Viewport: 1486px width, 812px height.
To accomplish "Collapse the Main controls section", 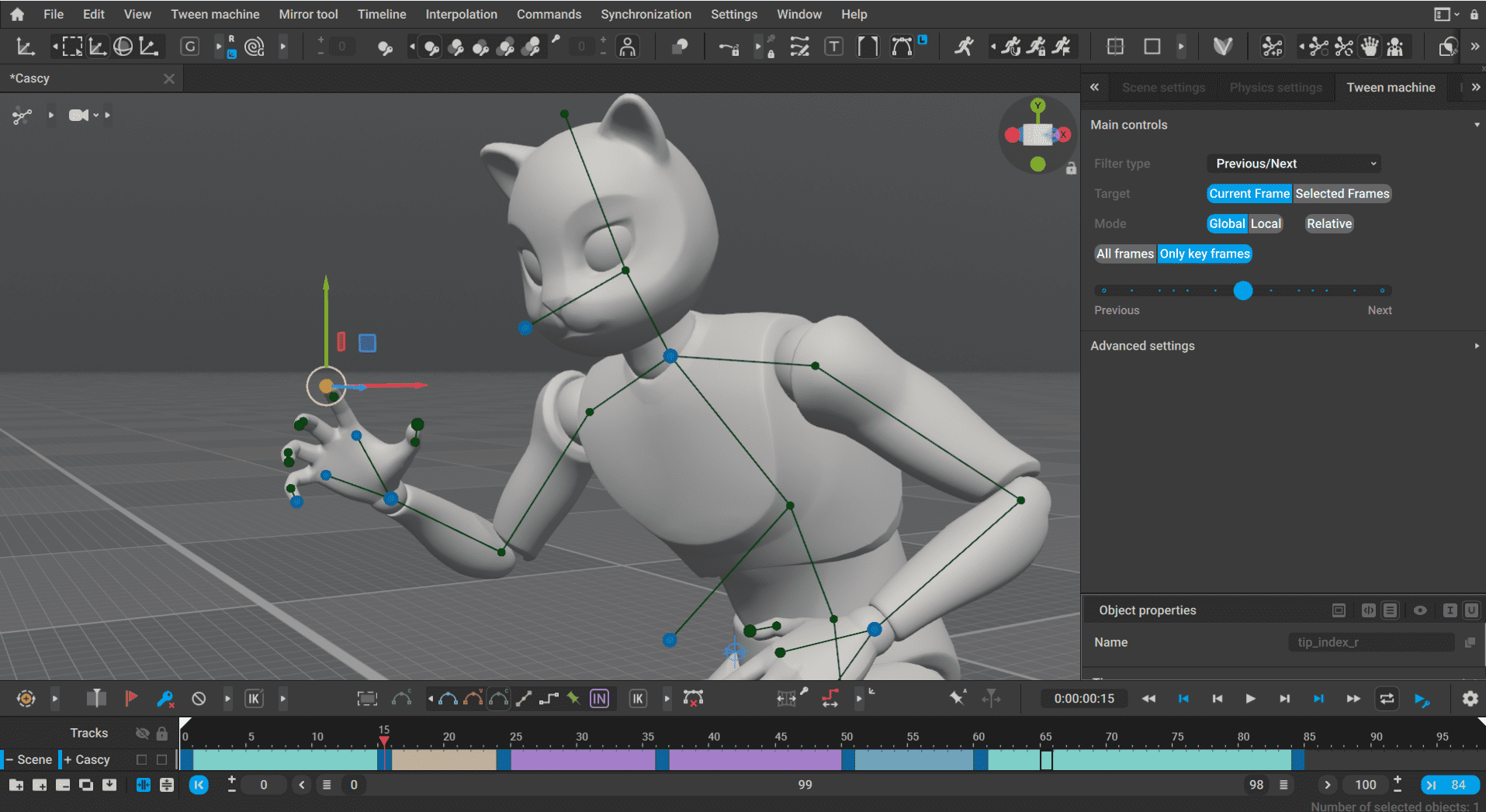I will 1475,124.
